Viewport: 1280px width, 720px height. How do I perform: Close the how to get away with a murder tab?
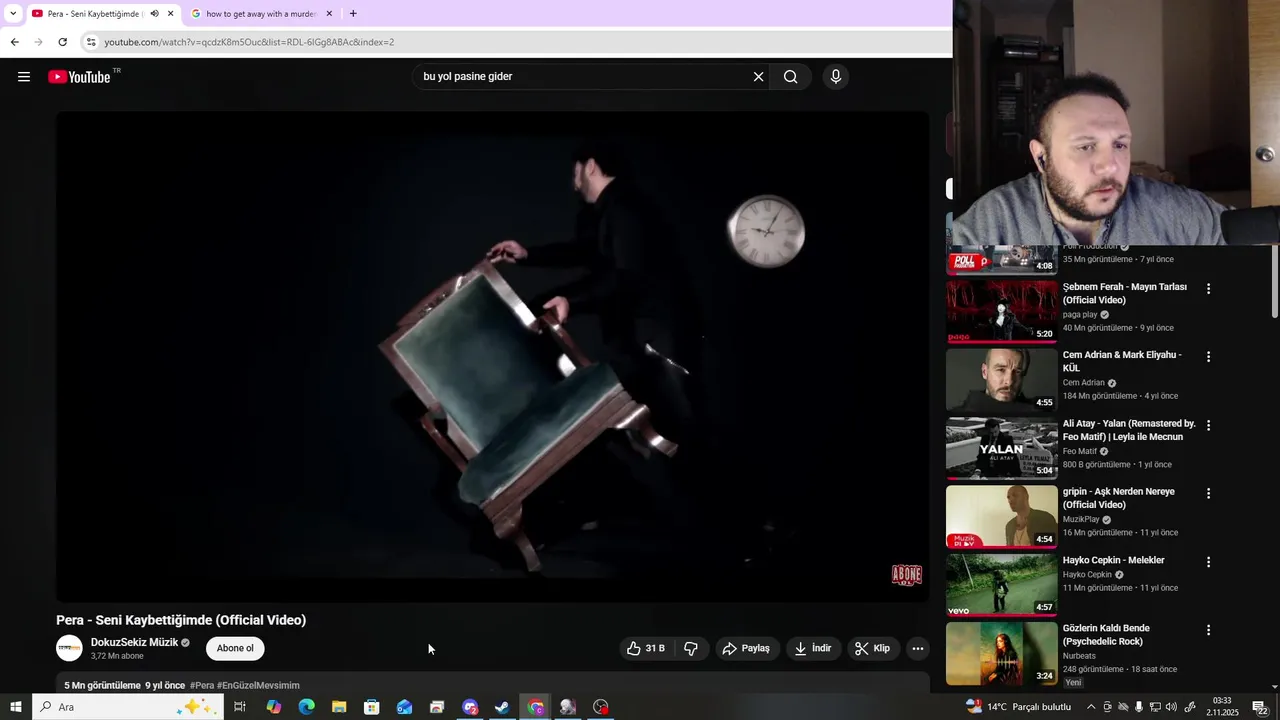click(329, 14)
